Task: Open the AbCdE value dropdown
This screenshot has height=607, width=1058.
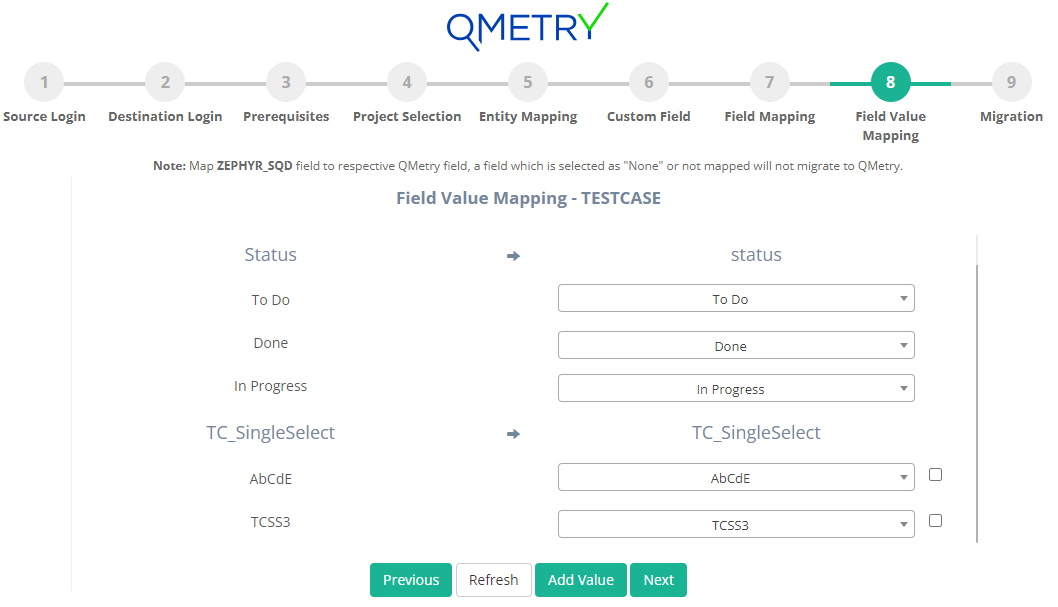Action: pos(736,478)
